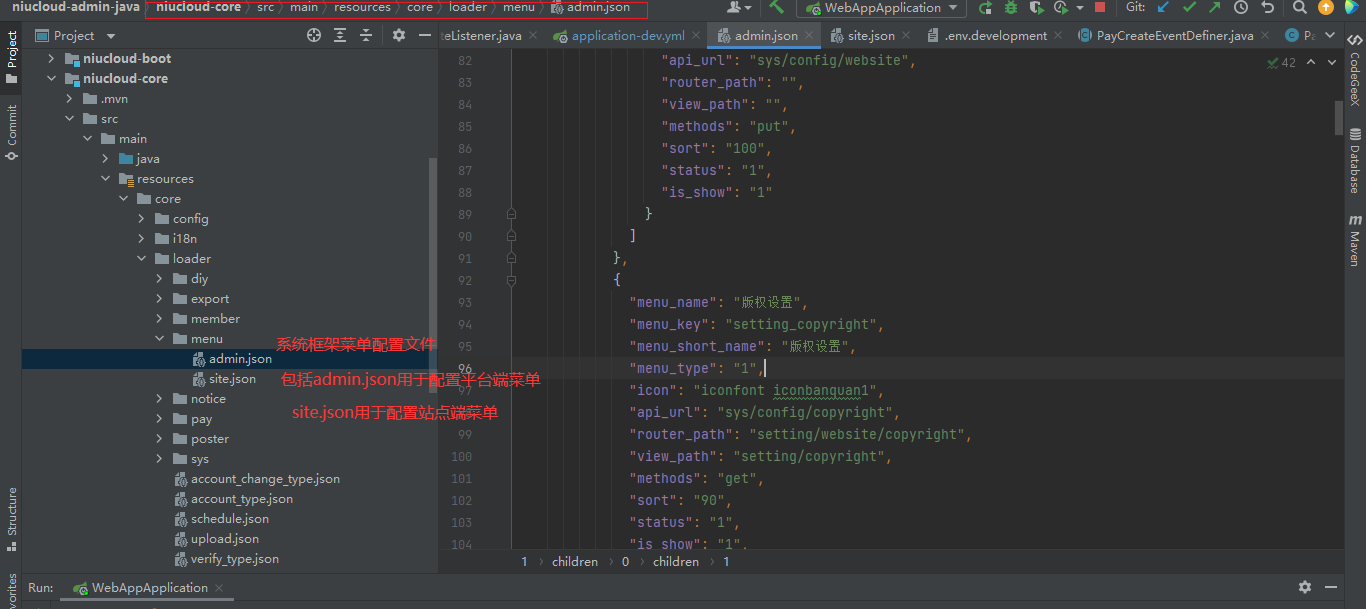Viewport: 1366px width, 609px height.
Task: Switch to the PayCreateEventDefiner.java tab
Action: coord(1174,36)
